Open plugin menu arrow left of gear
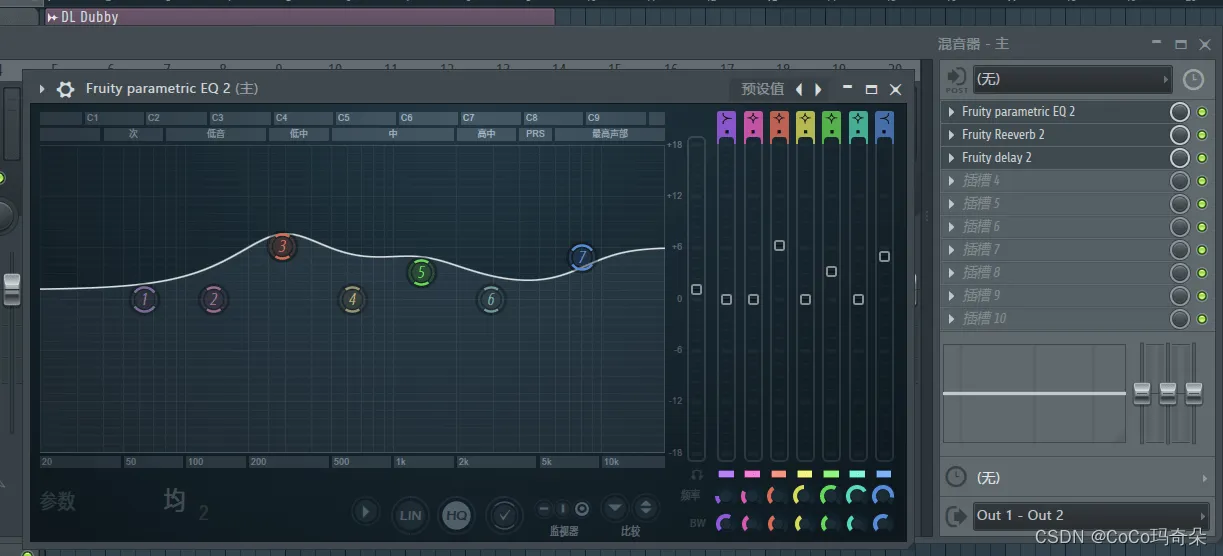 click(x=42, y=89)
